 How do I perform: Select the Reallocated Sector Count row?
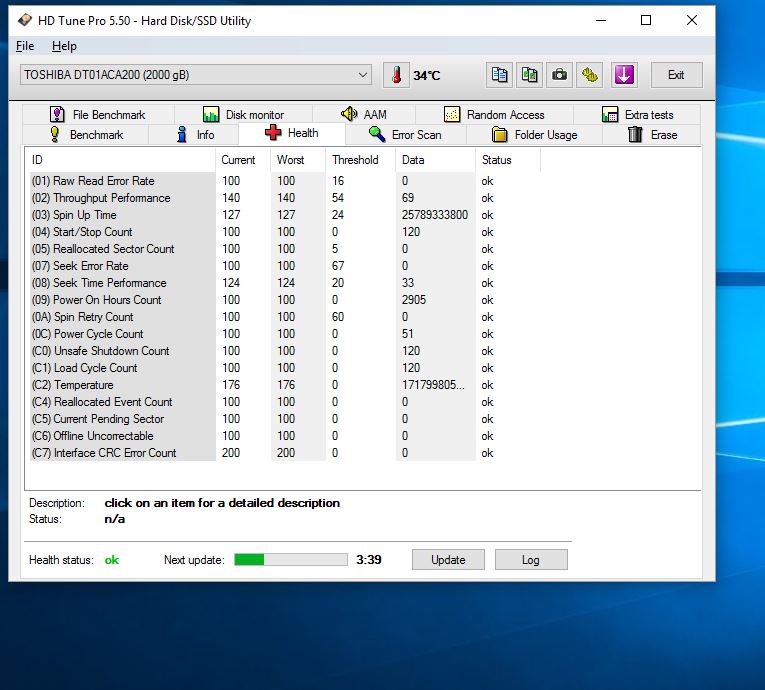pos(115,249)
